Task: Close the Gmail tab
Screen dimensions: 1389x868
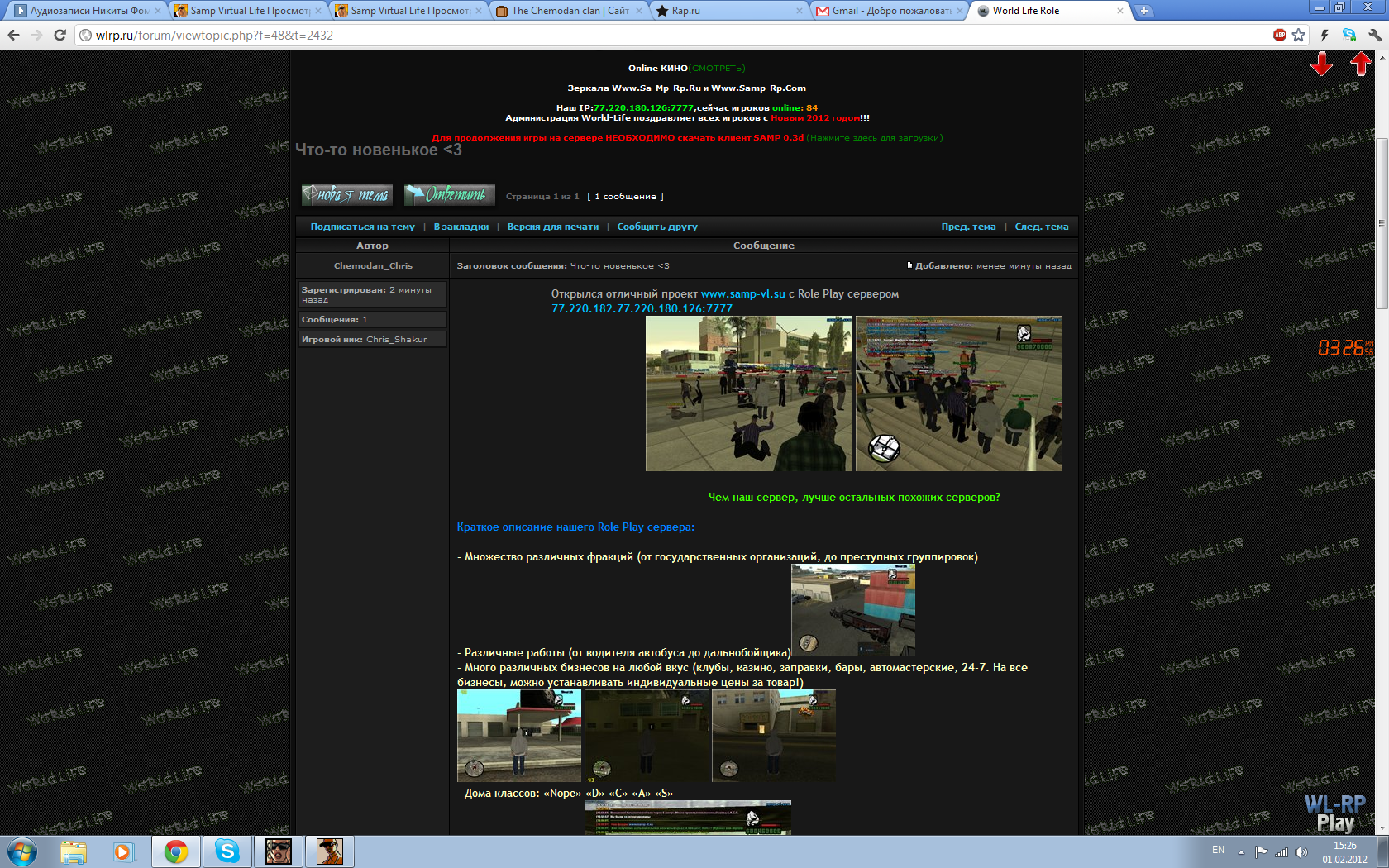Action: [x=960, y=11]
